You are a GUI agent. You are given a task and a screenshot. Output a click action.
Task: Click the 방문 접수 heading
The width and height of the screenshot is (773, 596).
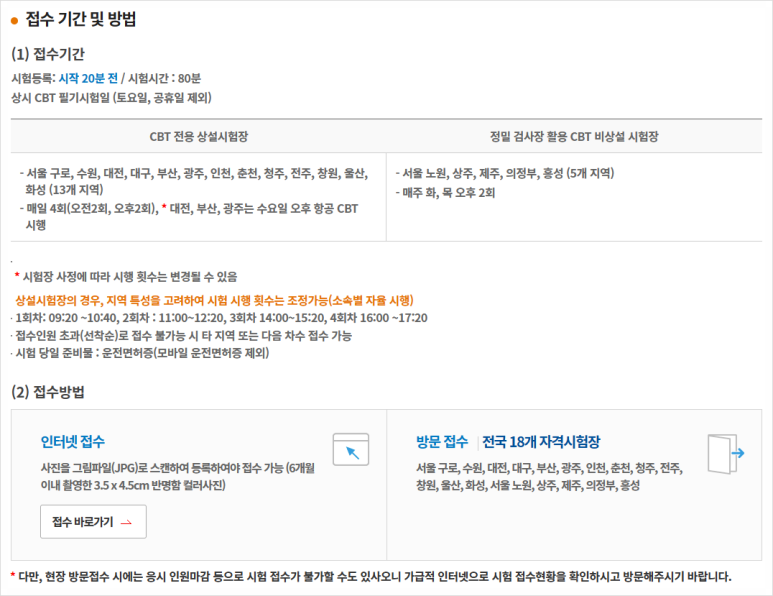pos(442,442)
